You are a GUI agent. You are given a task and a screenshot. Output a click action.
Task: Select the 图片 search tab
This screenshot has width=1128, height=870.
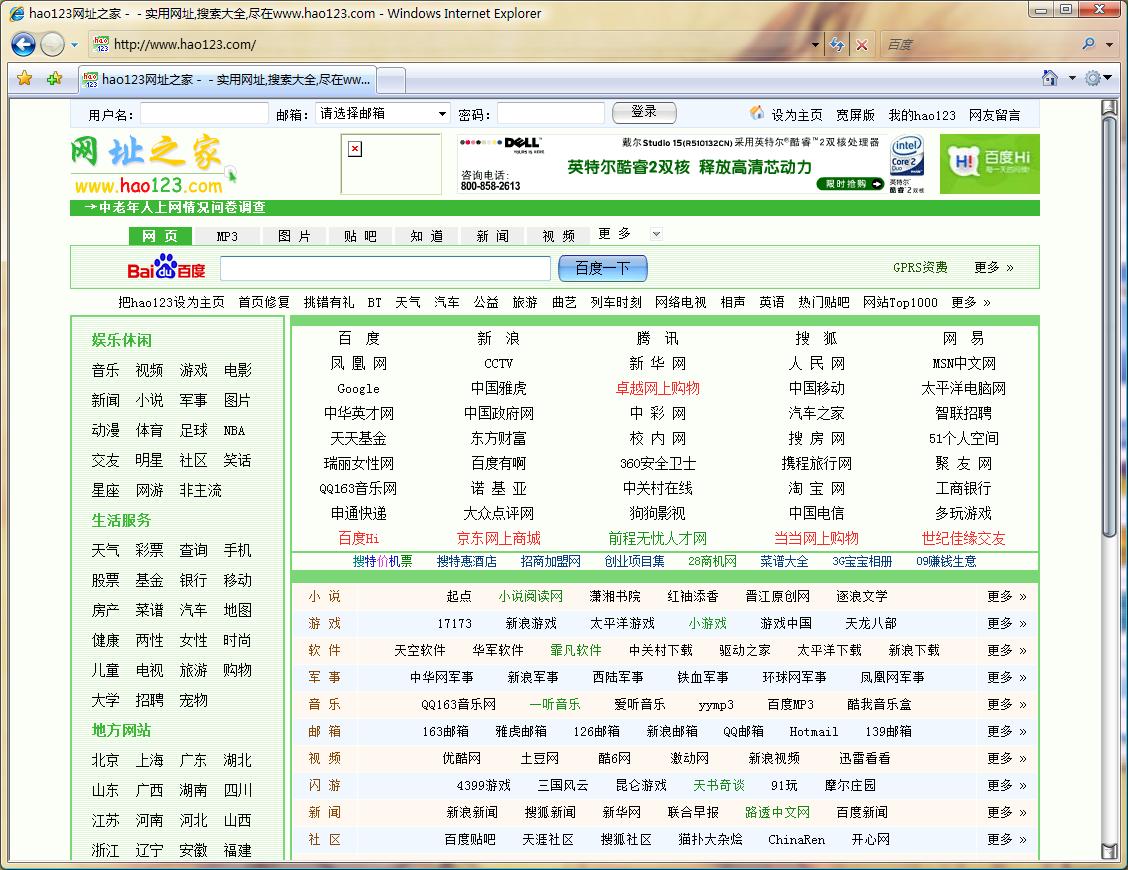click(x=294, y=236)
